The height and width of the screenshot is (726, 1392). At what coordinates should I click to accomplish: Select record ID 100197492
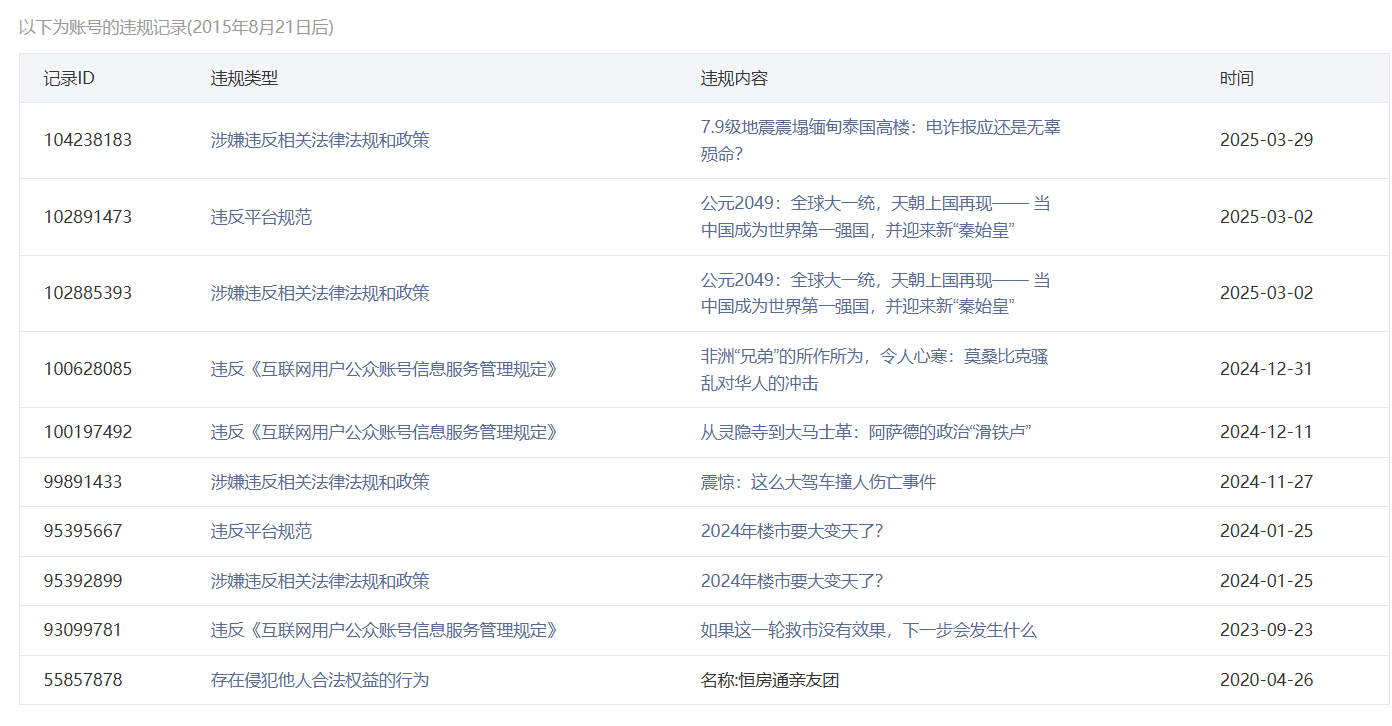click(88, 432)
